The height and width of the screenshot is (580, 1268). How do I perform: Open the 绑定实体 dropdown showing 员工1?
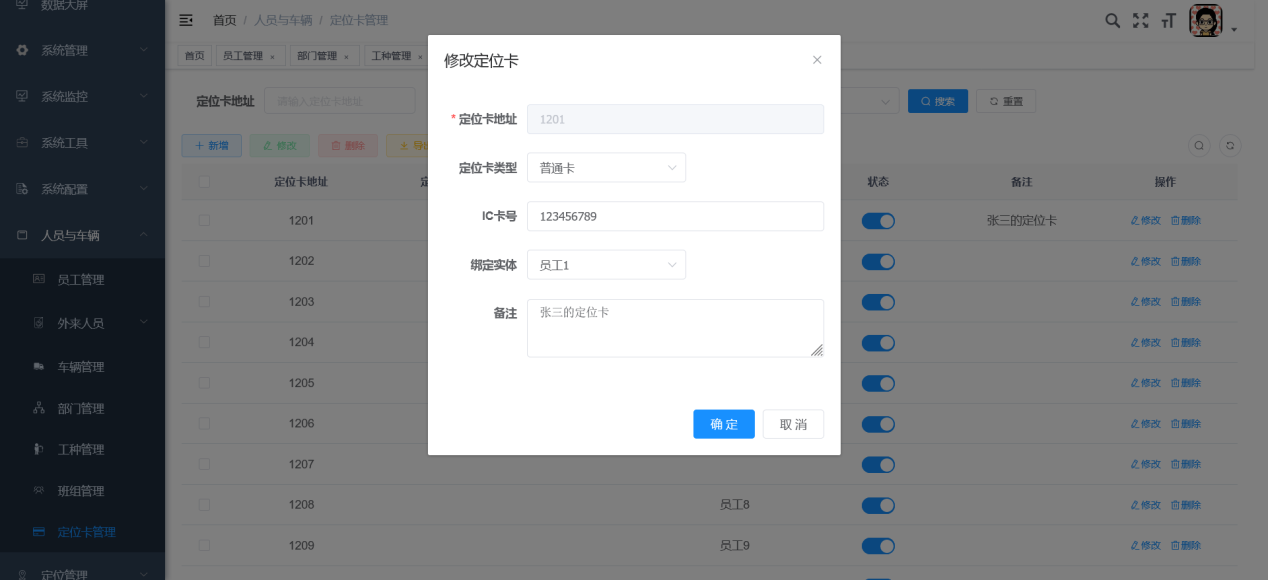[x=606, y=264]
